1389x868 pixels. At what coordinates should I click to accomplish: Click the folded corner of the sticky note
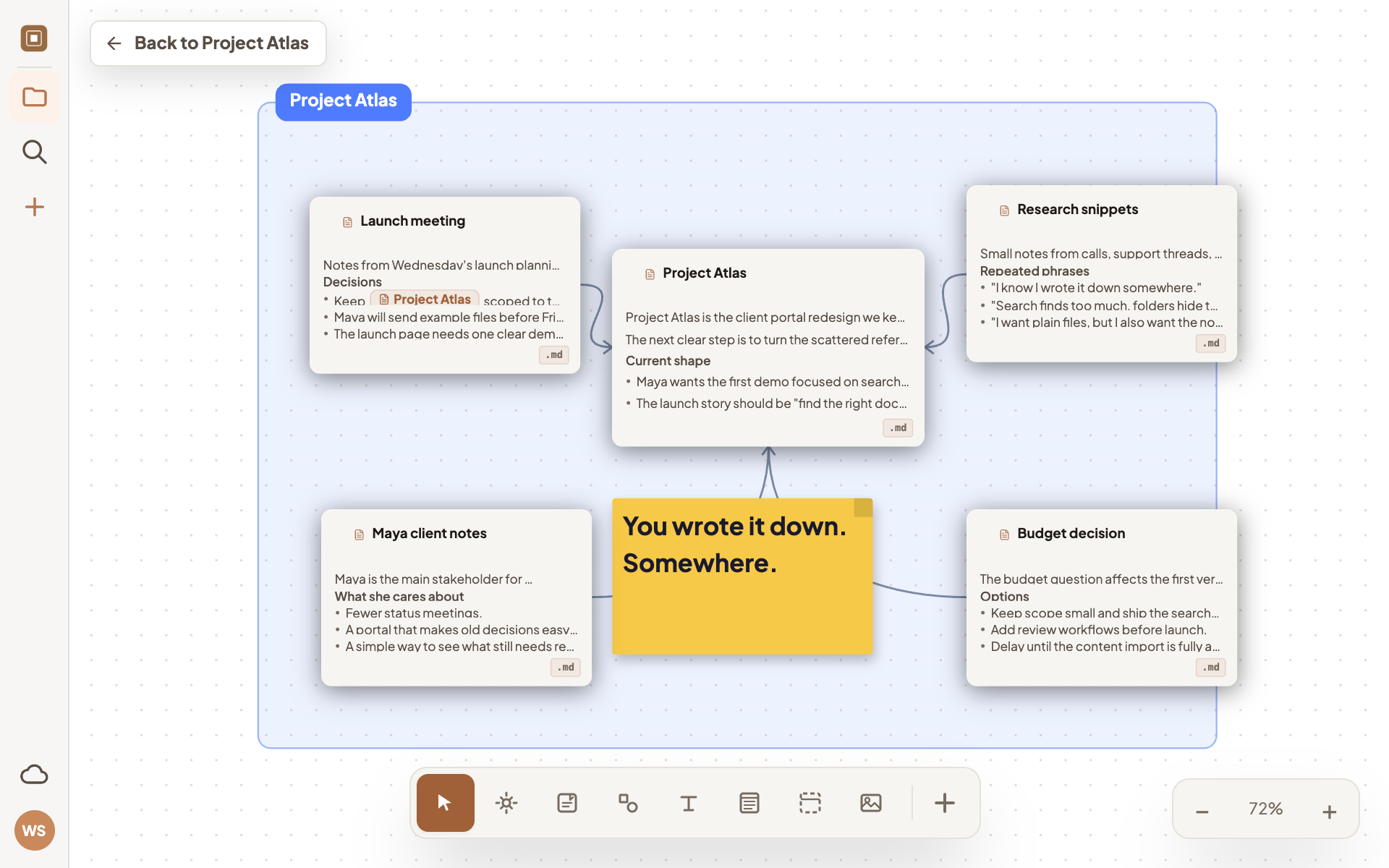click(x=863, y=508)
